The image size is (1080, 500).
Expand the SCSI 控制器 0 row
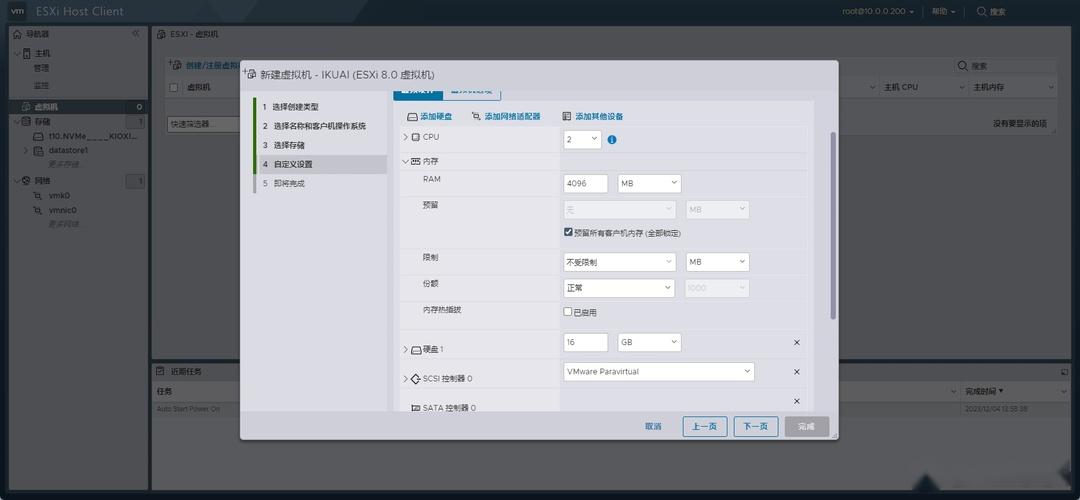(405, 378)
